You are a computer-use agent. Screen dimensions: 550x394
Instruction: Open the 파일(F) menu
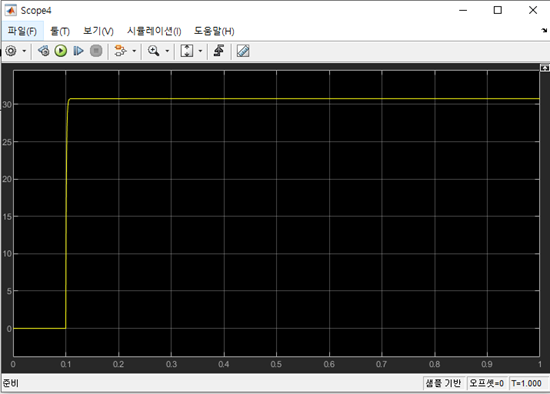coord(22,31)
